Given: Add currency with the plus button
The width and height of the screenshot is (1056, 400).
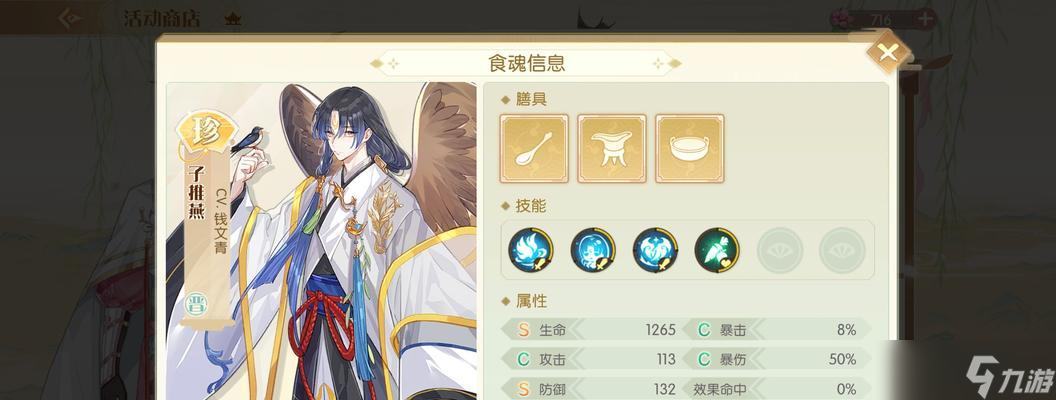Looking at the screenshot, I should click(926, 19).
